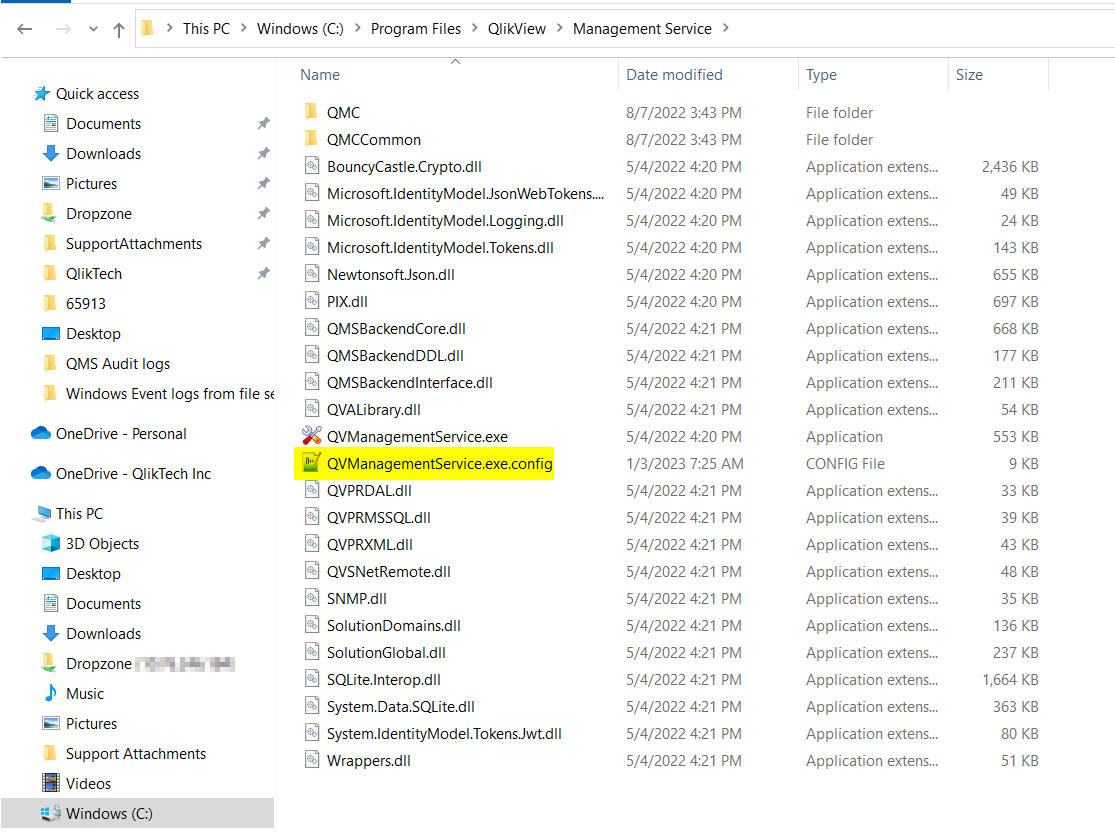Image resolution: width=1115 pixels, height=832 pixels.
Task: Select the Newtonsoft.Json.dll file
Action: pyautogui.click(x=390, y=275)
